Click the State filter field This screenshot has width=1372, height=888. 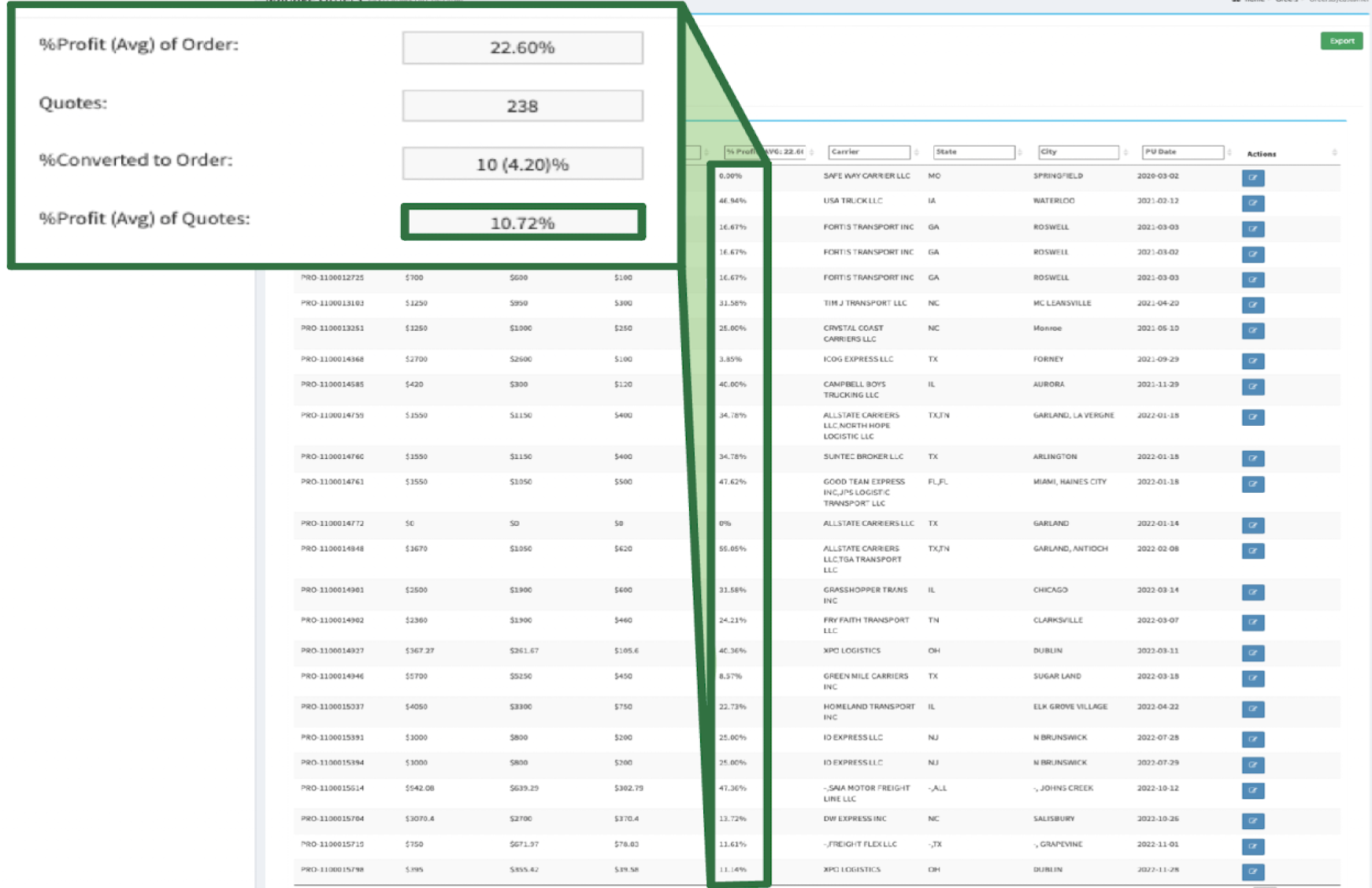click(973, 152)
